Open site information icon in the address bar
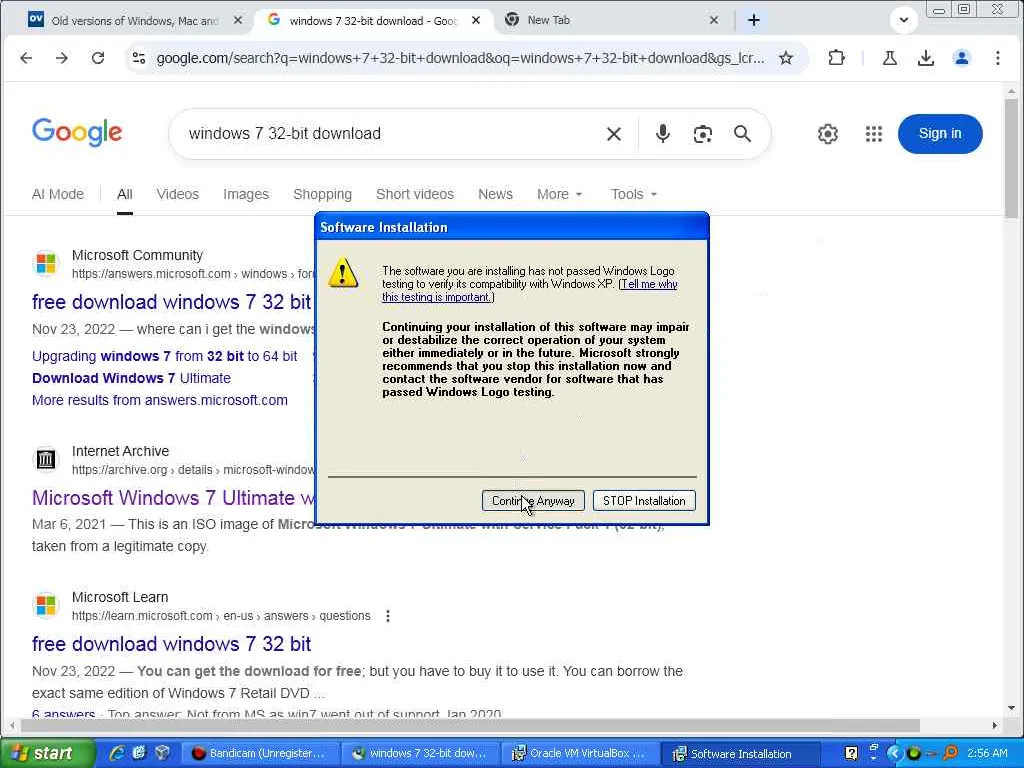Viewport: 1024px width, 768px height. (139, 58)
